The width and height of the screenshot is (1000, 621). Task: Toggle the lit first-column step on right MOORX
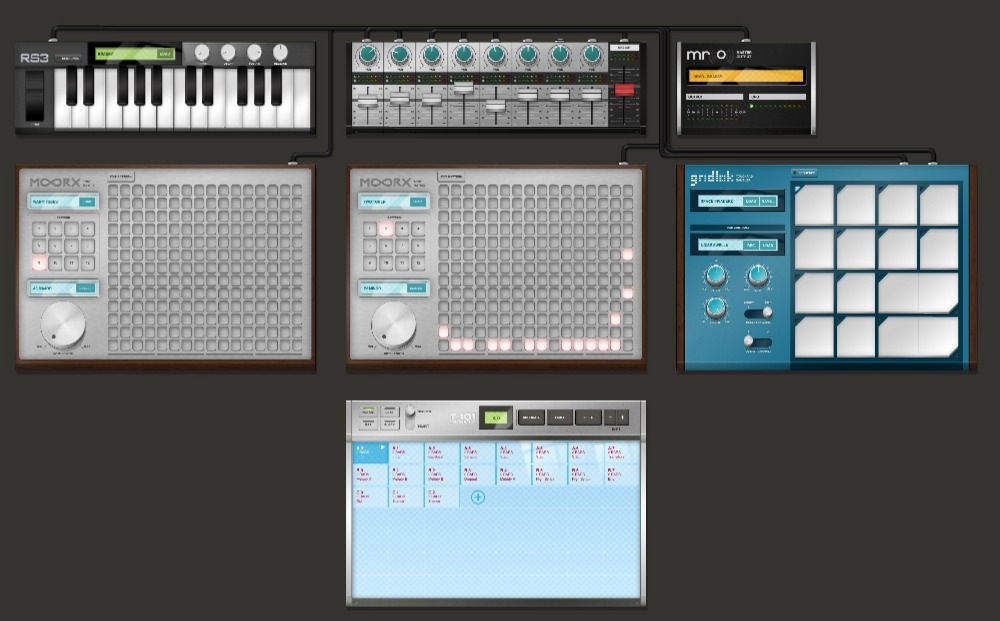444,332
